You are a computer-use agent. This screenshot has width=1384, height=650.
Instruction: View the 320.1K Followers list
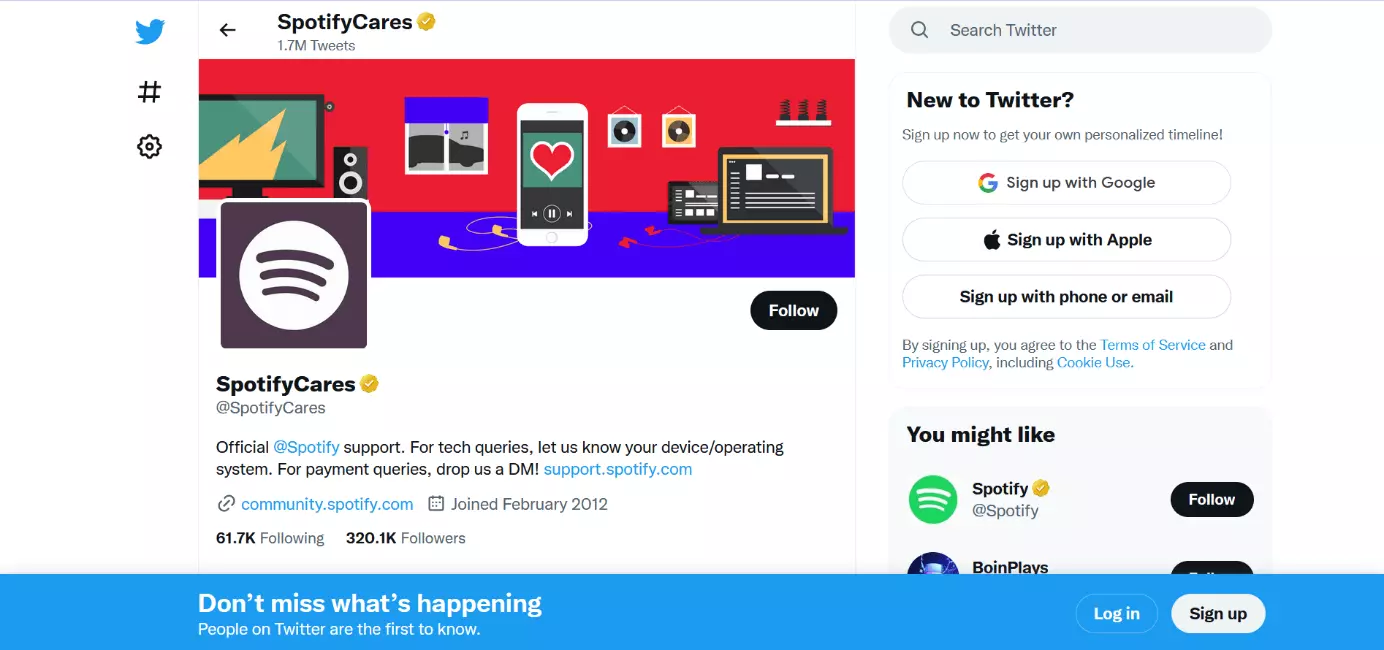tap(406, 538)
